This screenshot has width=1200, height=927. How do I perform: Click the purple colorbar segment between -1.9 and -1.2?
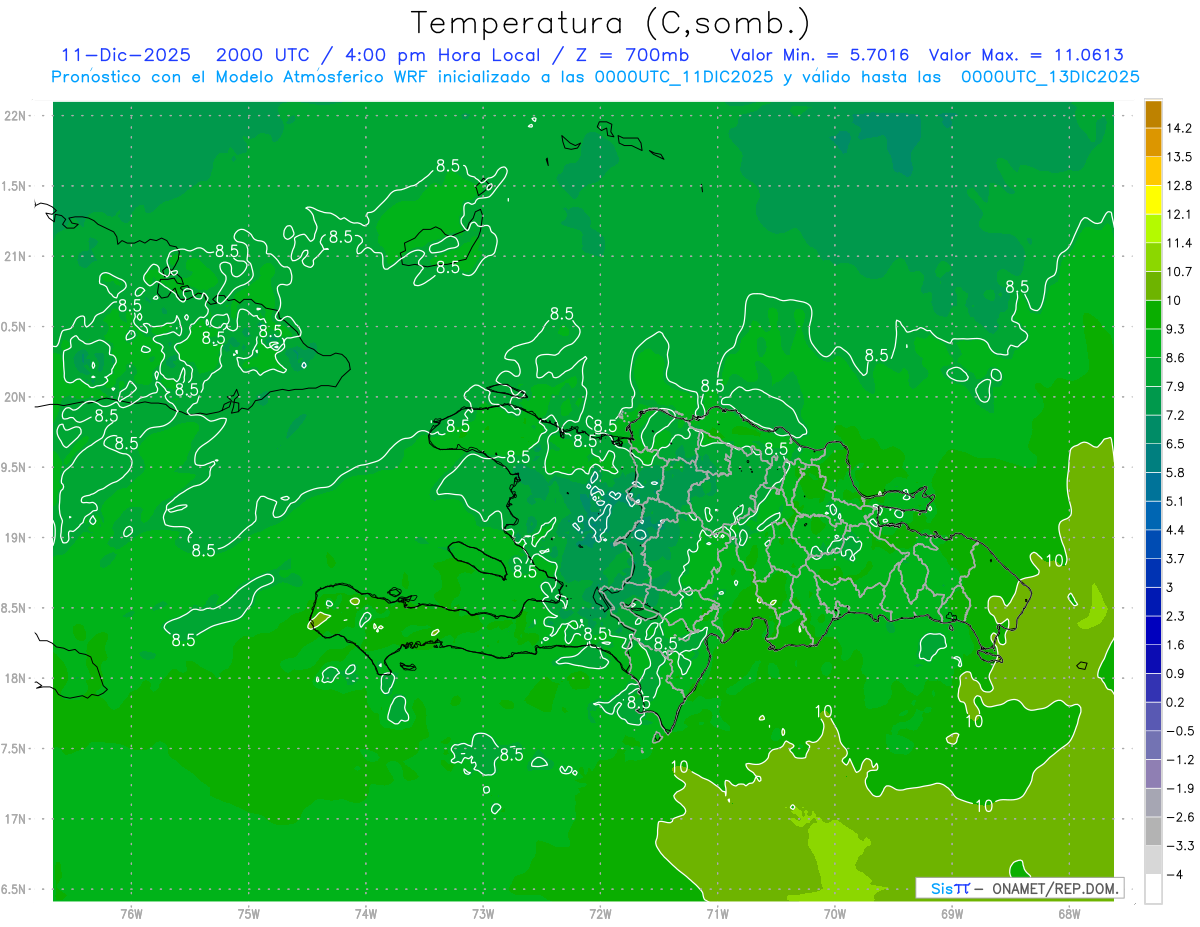(x=1153, y=773)
